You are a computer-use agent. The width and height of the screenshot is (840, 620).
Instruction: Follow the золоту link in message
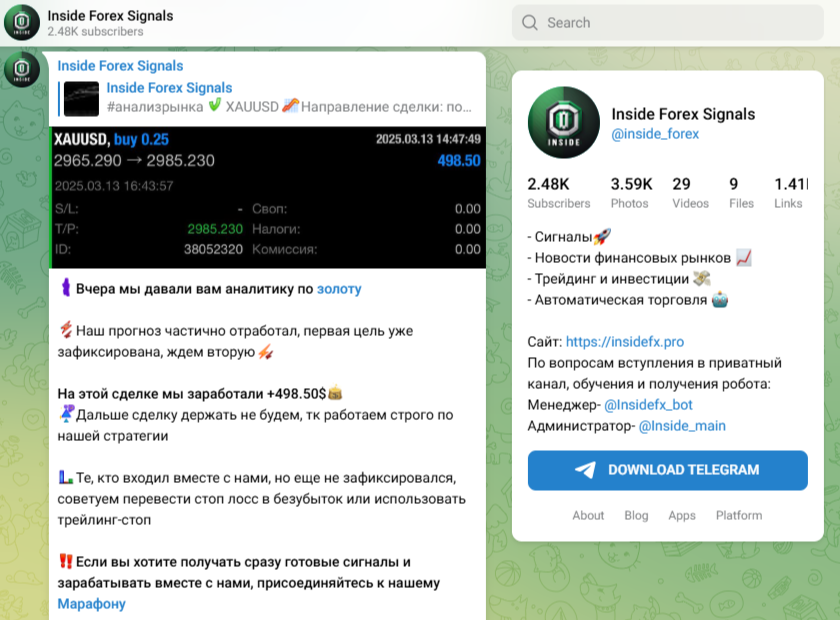coord(339,289)
